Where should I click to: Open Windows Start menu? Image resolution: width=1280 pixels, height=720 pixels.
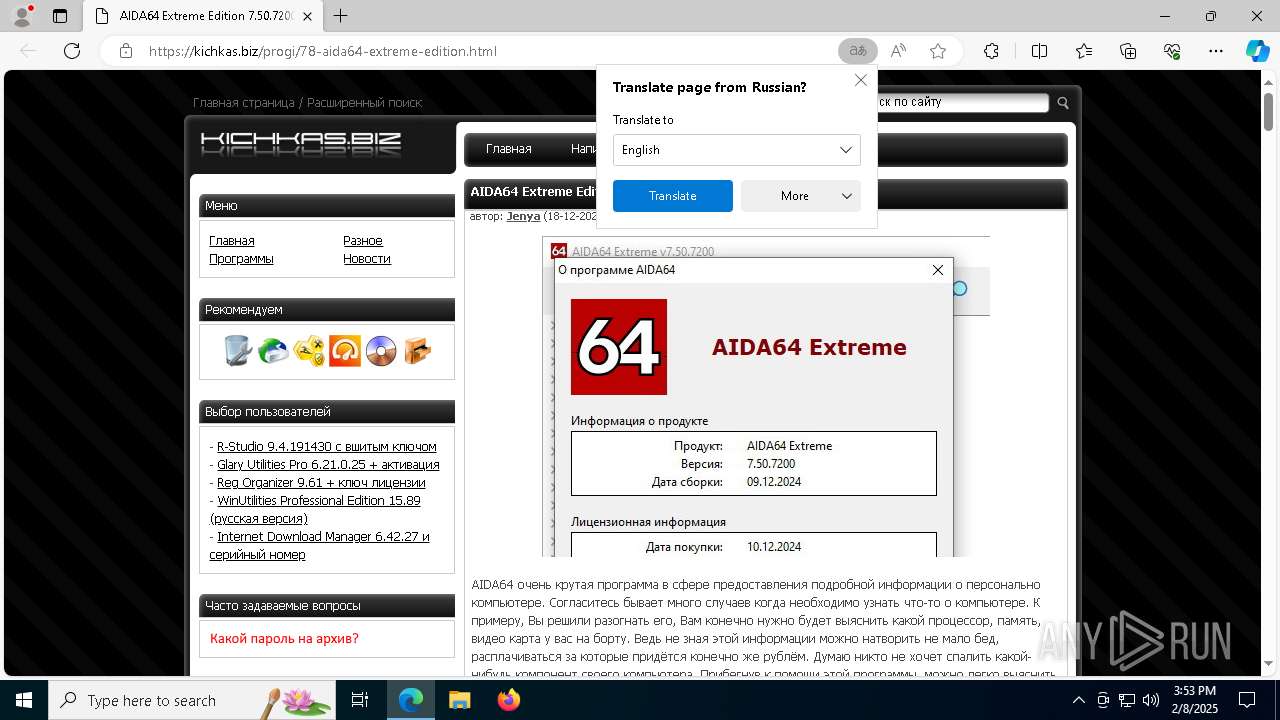click(x=24, y=700)
